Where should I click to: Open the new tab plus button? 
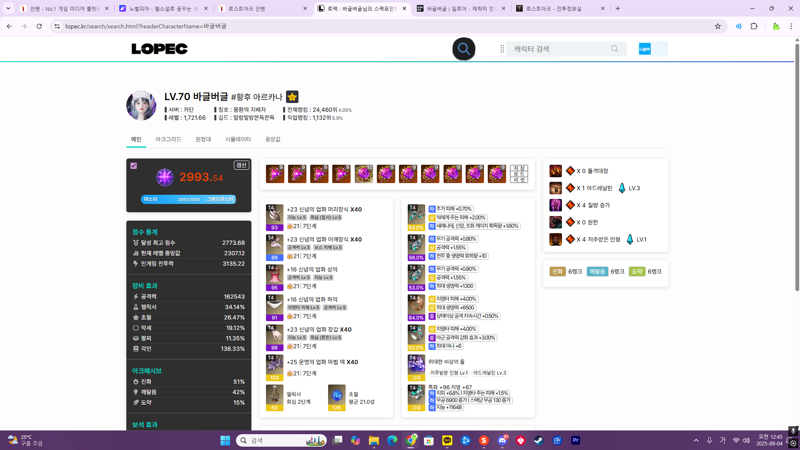click(617, 9)
